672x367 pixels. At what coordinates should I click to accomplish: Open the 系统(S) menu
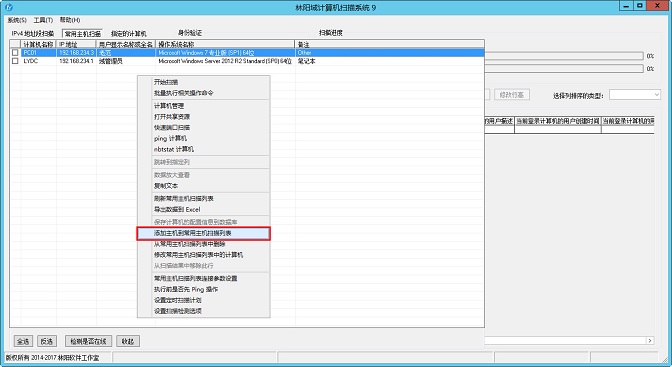pyautogui.click(x=17, y=20)
